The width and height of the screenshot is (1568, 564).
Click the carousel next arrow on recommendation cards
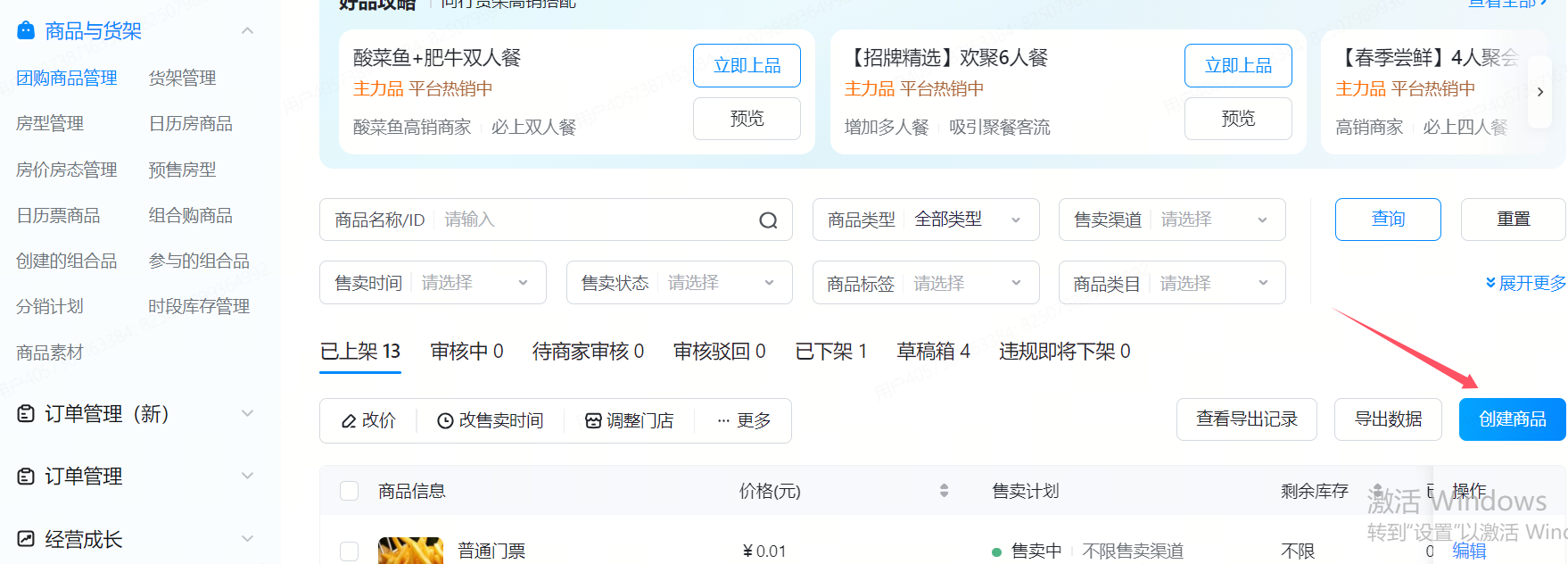pos(1540,92)
